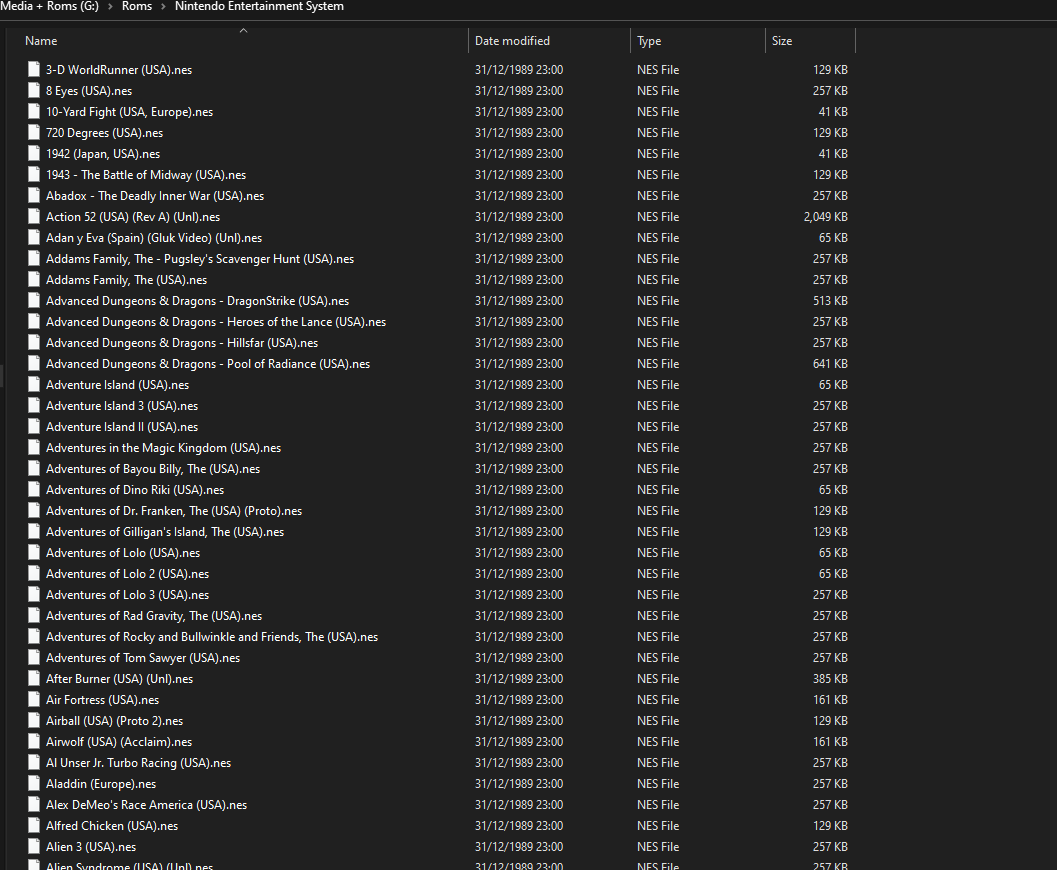This screenshot has width=1057, height=870.
Task: Toggle the sort direction arrow above Name column
Action: pos(243,30)
